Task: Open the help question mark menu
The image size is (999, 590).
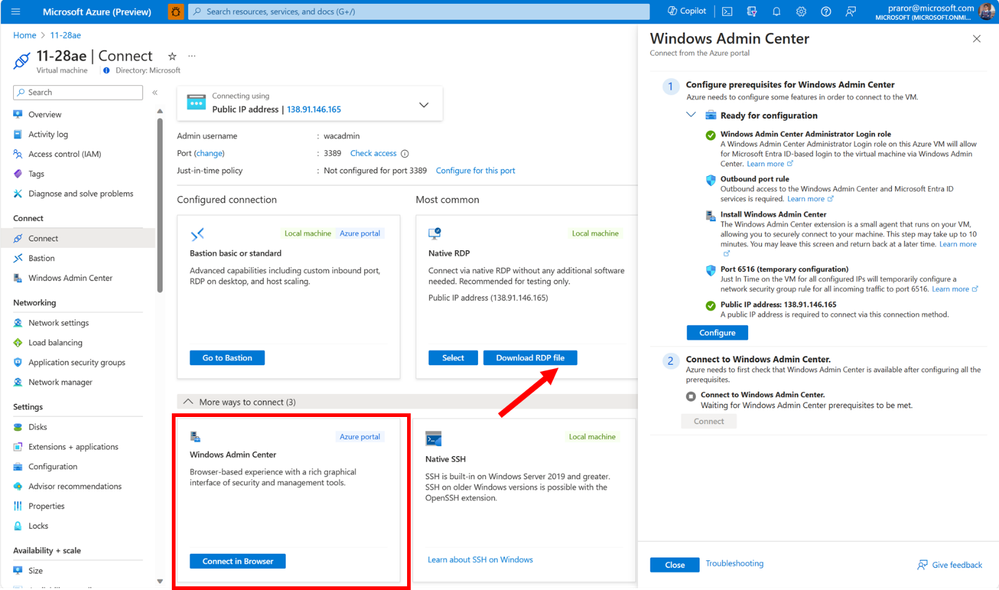Action: coord(826,11)
